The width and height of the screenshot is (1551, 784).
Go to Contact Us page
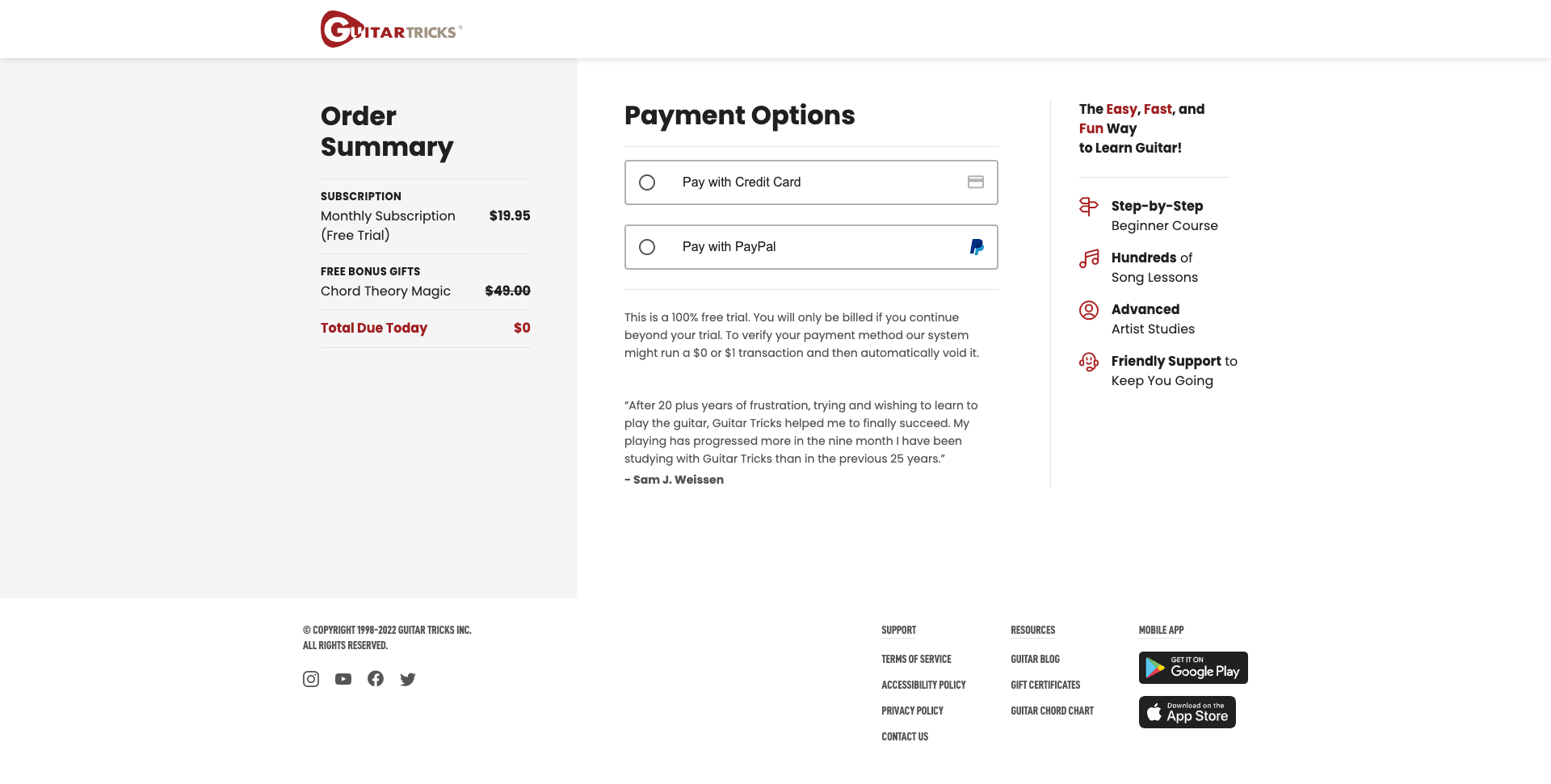(905, 737)
